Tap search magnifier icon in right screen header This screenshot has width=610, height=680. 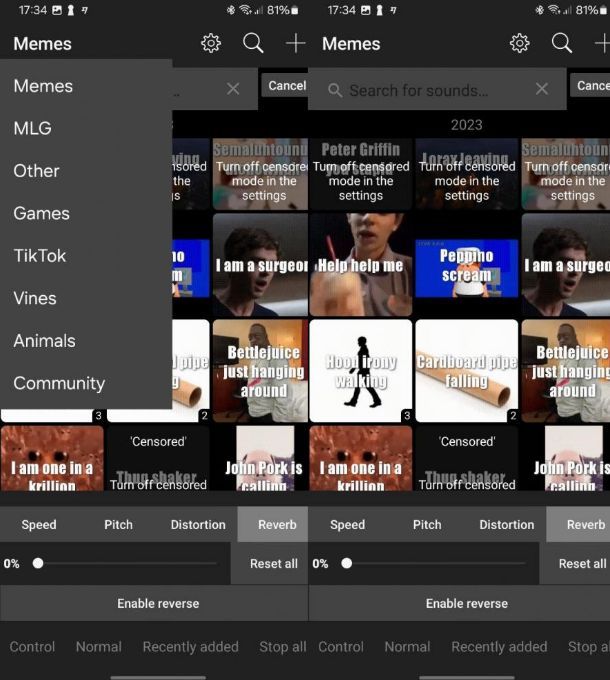(561, 43)
